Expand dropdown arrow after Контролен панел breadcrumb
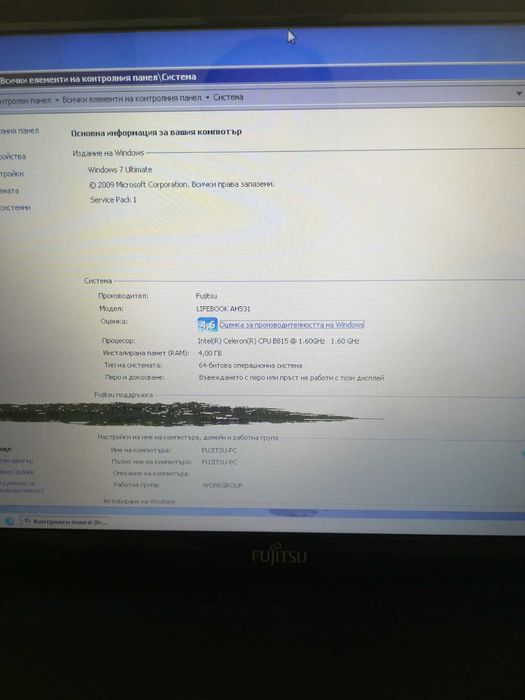525x700 pixels. tap(57, 100)
